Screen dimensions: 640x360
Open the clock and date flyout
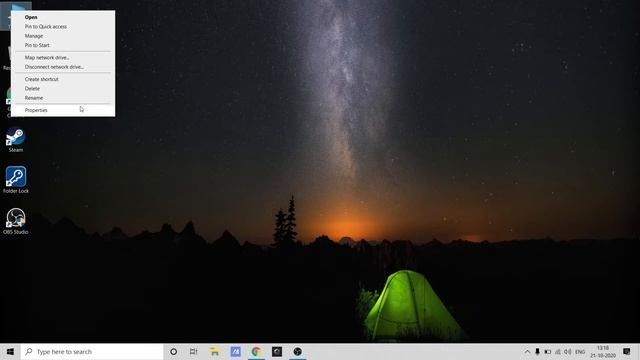603,351
